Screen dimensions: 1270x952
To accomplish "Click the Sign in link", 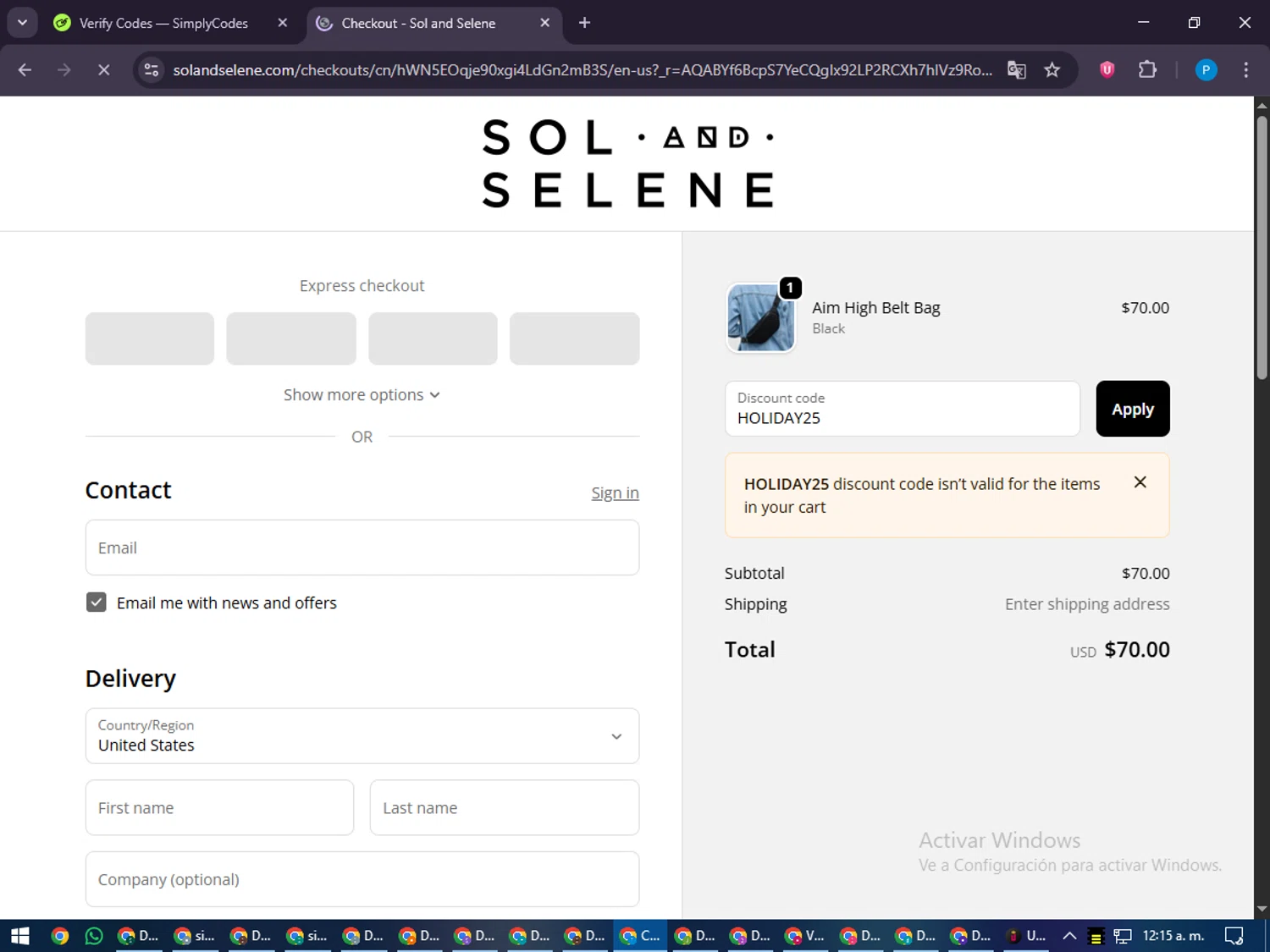I will click(x=615, y=493).
